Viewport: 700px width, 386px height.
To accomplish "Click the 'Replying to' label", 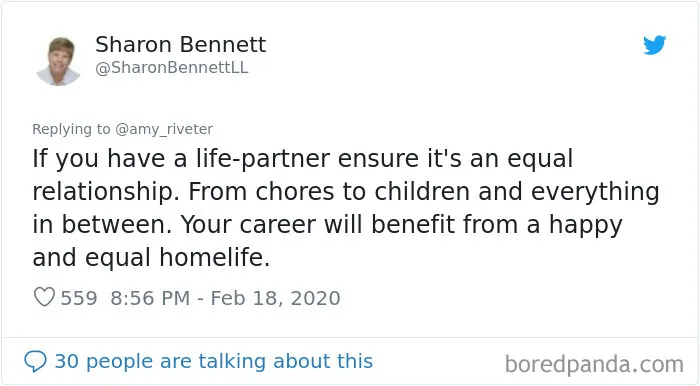I will tap(71, 129).
